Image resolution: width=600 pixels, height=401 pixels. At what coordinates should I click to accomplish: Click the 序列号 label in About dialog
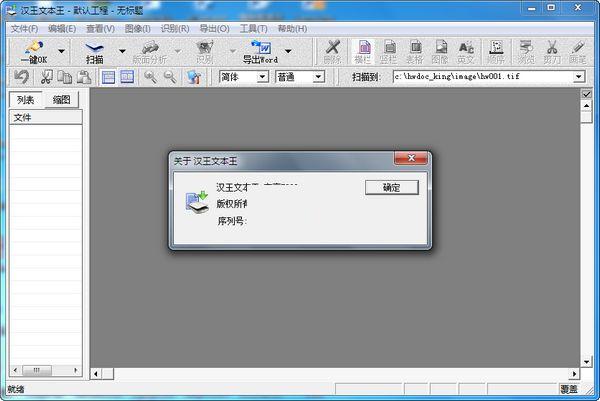coord(232,221)
